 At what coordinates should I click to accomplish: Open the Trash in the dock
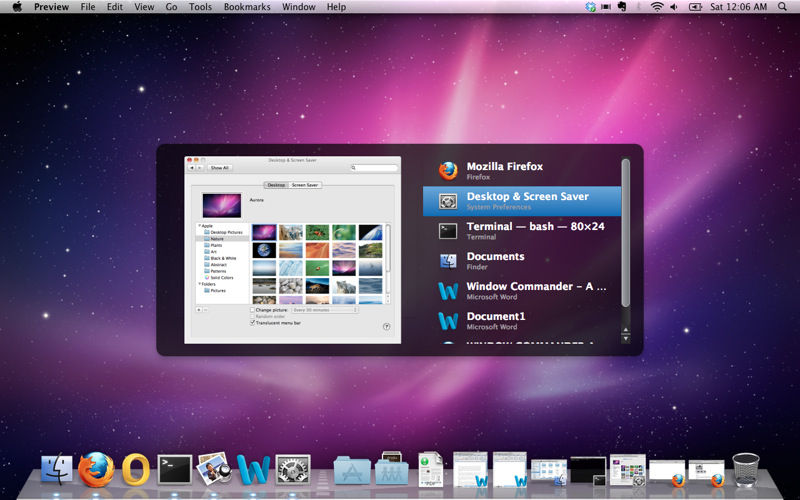[745, 468]
